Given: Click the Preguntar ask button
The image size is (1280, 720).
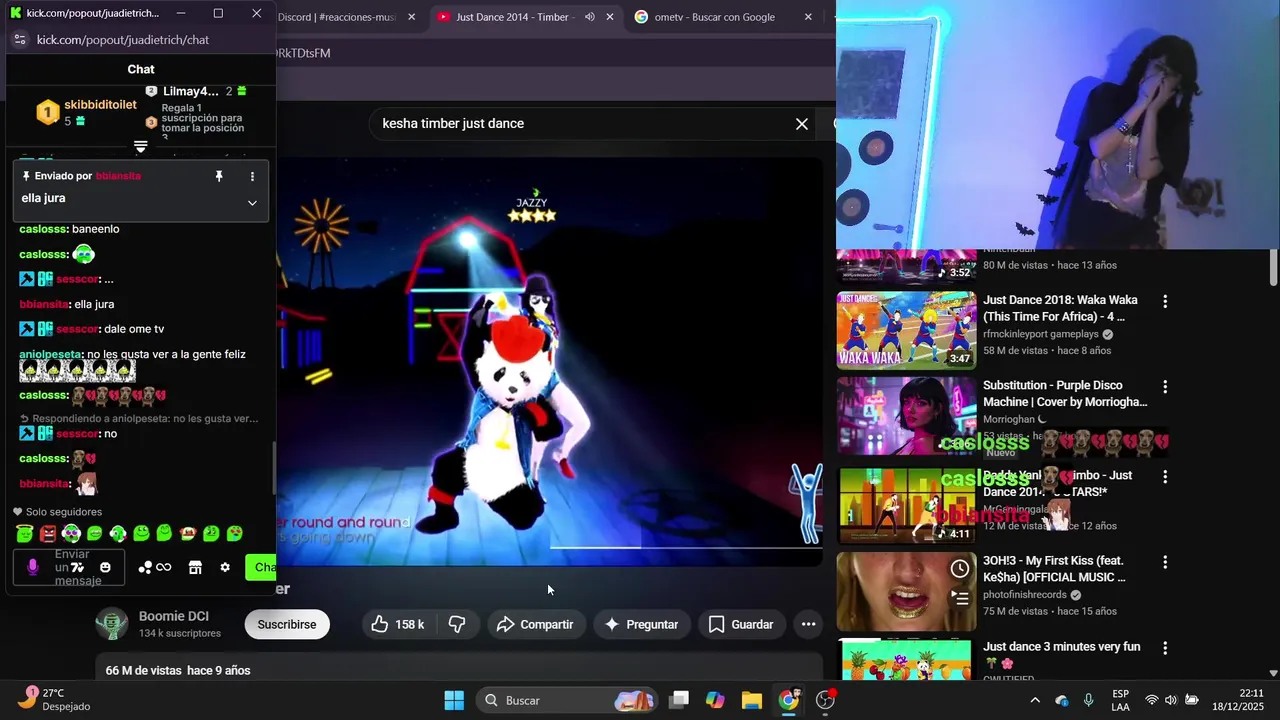Looking at the screenshot, I should (x=641, y=624).
